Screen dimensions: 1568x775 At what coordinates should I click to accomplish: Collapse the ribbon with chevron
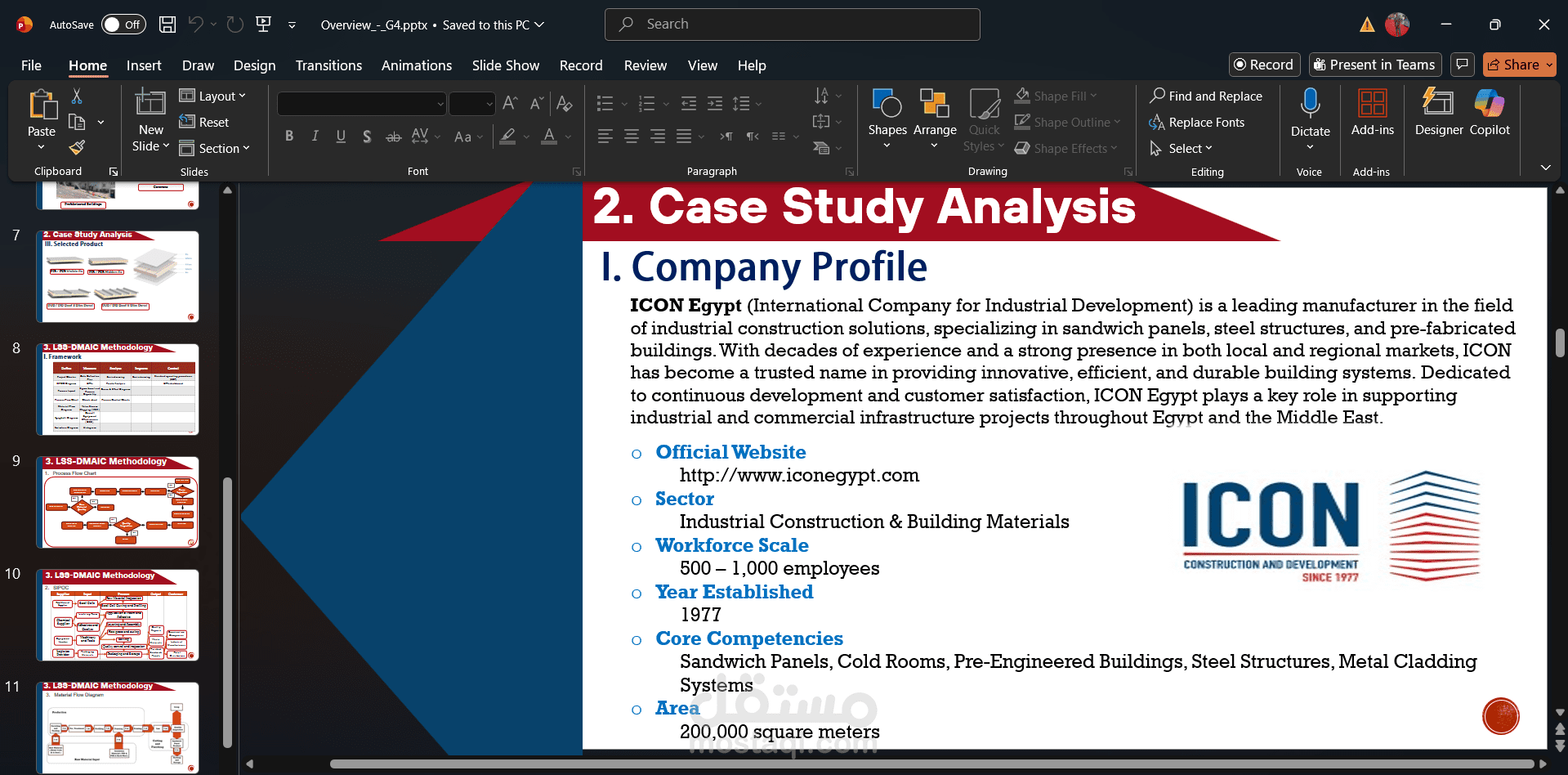pos(1545,168)
